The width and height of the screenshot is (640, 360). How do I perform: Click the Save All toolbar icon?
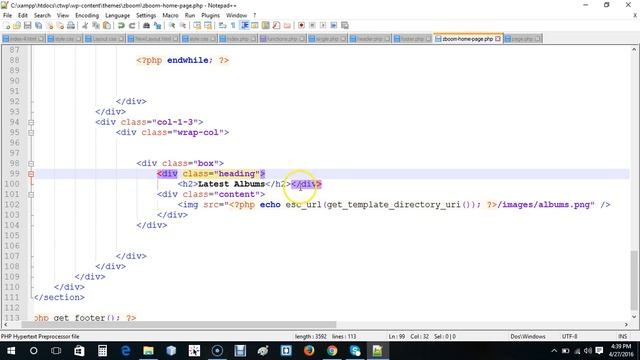pos(38,25)
